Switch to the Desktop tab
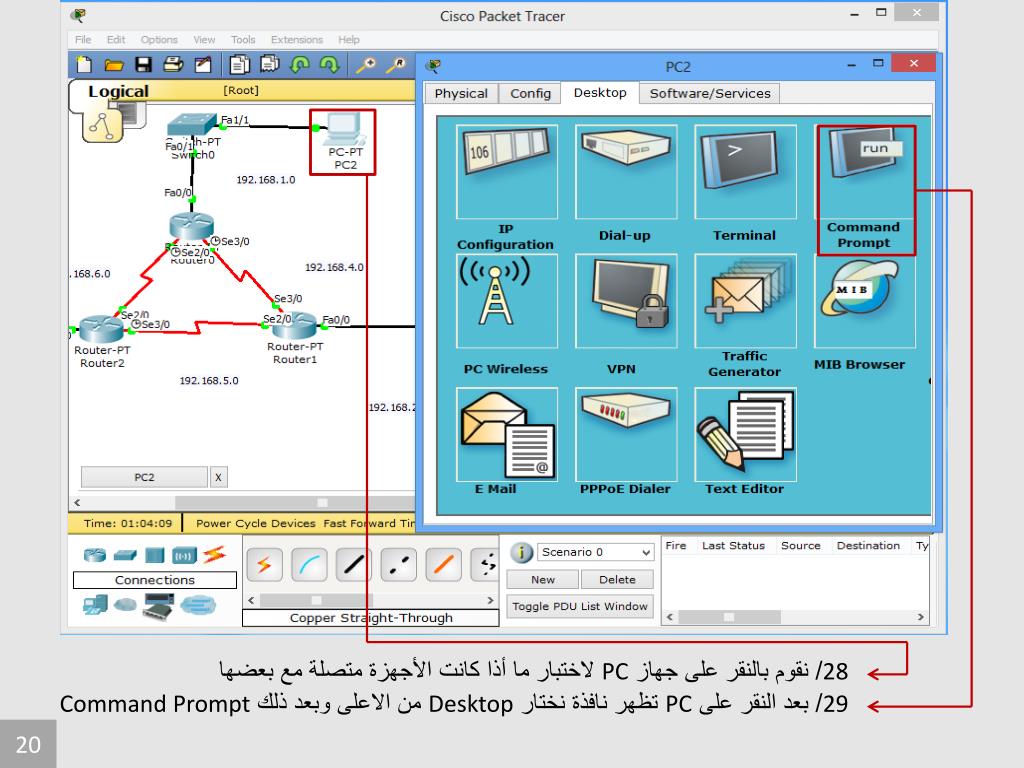Viewport: 1024px width, 768px height. (x=600, y=93)
